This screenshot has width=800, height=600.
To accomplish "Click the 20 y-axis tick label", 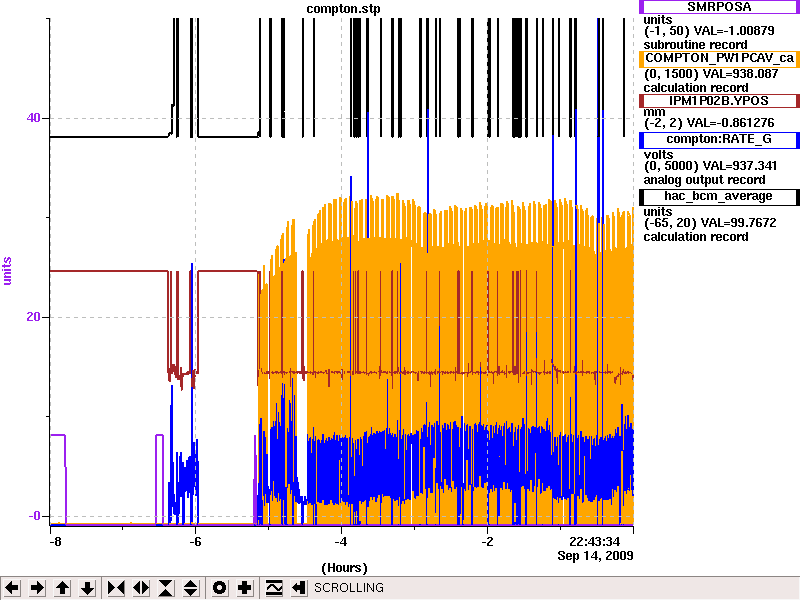I will point(33,317).
